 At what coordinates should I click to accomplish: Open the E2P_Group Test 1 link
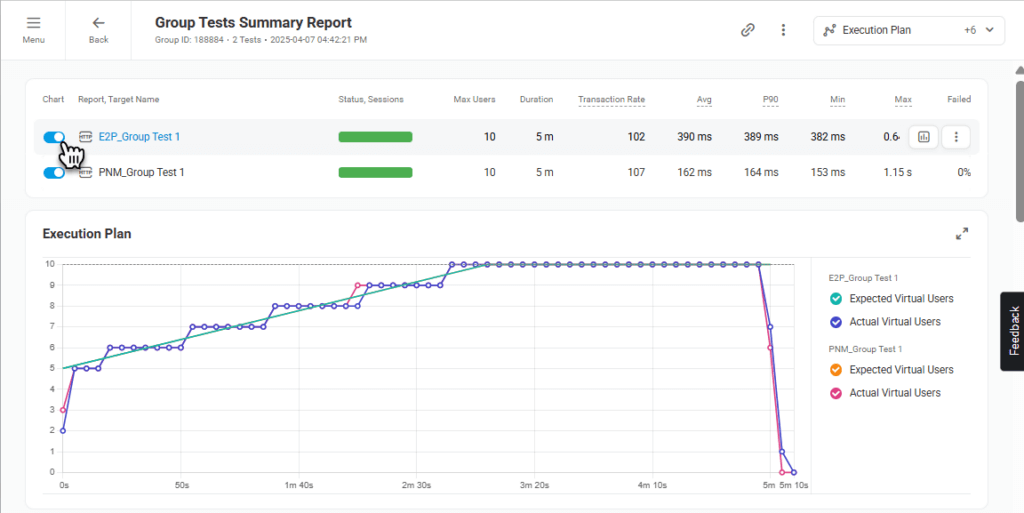[x=139, y=137]
